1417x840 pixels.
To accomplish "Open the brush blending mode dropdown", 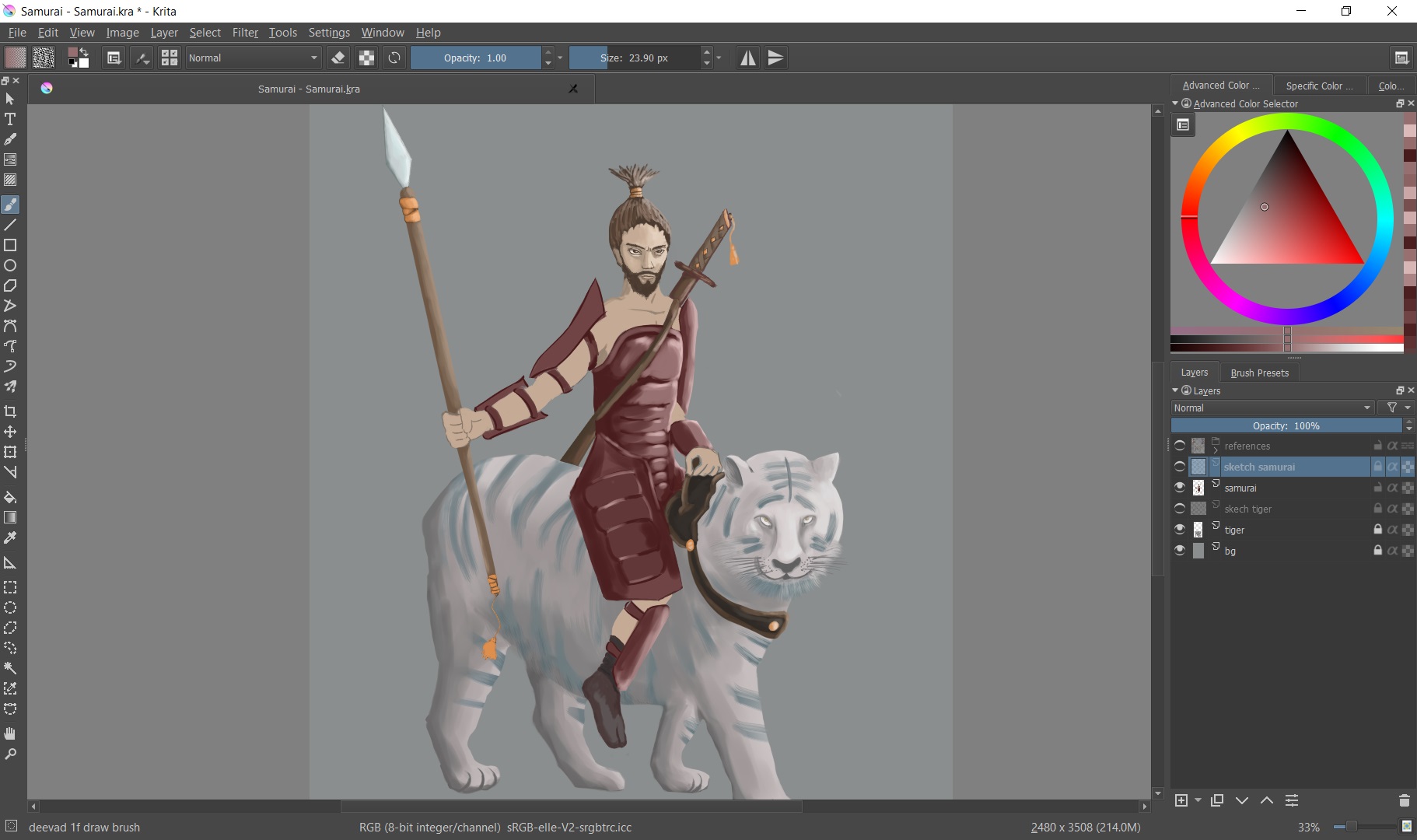I will tap(253, 58).
